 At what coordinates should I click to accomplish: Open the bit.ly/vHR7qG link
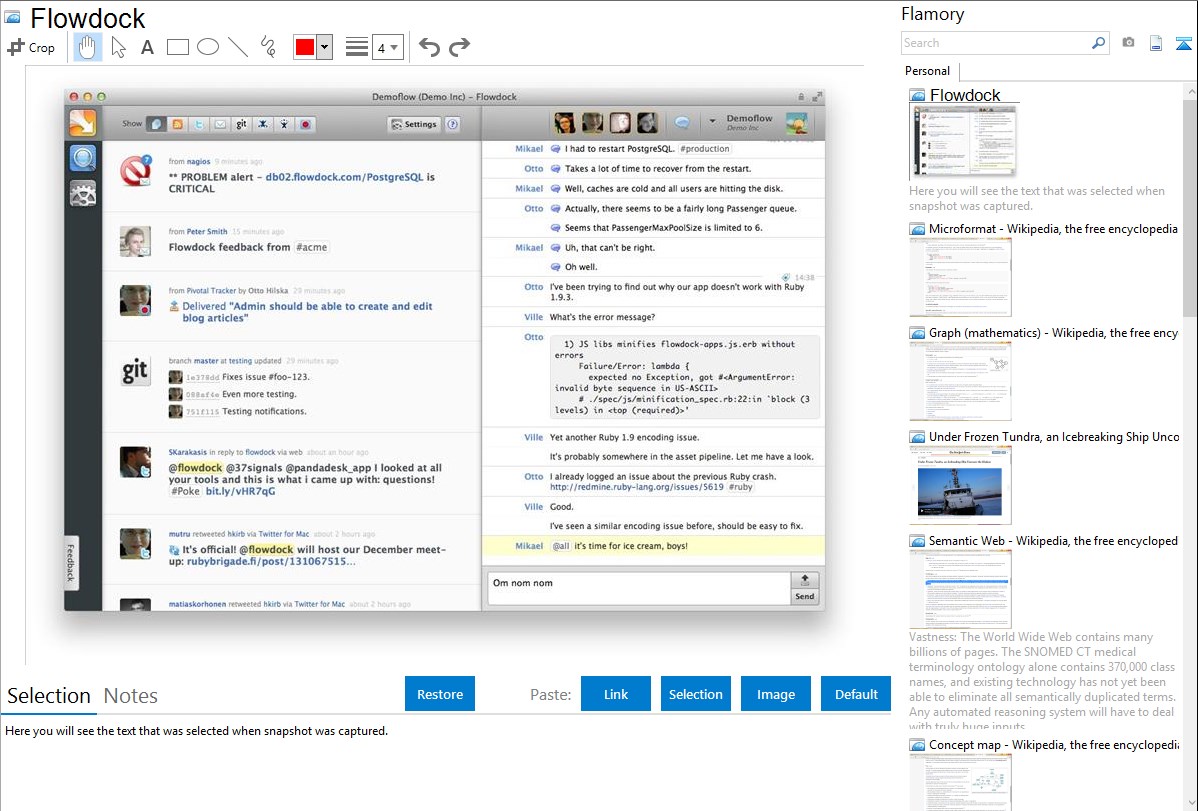click(x=241, y=491)
